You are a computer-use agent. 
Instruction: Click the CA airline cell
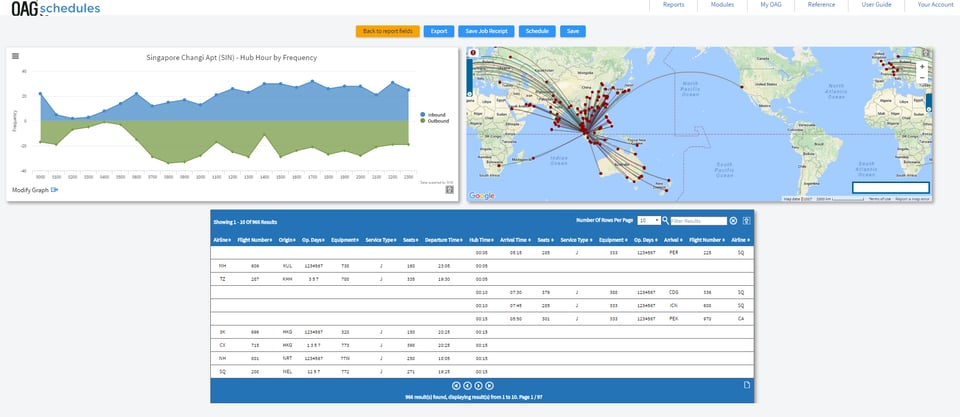[x=741, y=319]
